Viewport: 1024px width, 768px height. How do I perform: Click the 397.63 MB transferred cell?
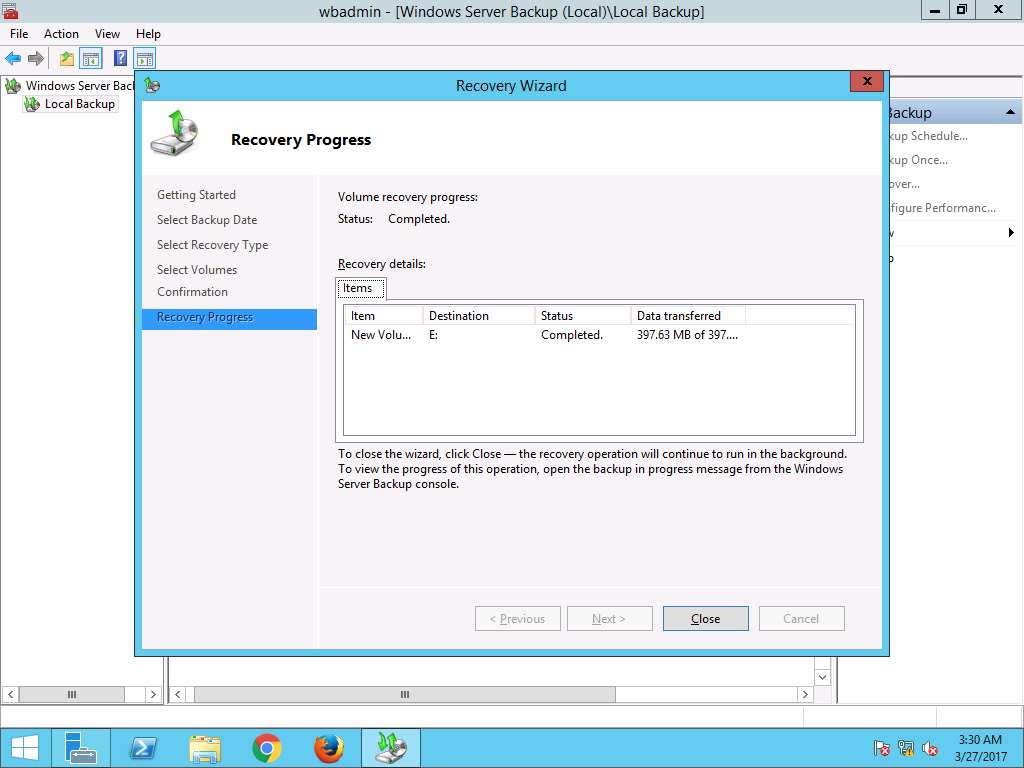pyautogui.click(x=687, y=335)
